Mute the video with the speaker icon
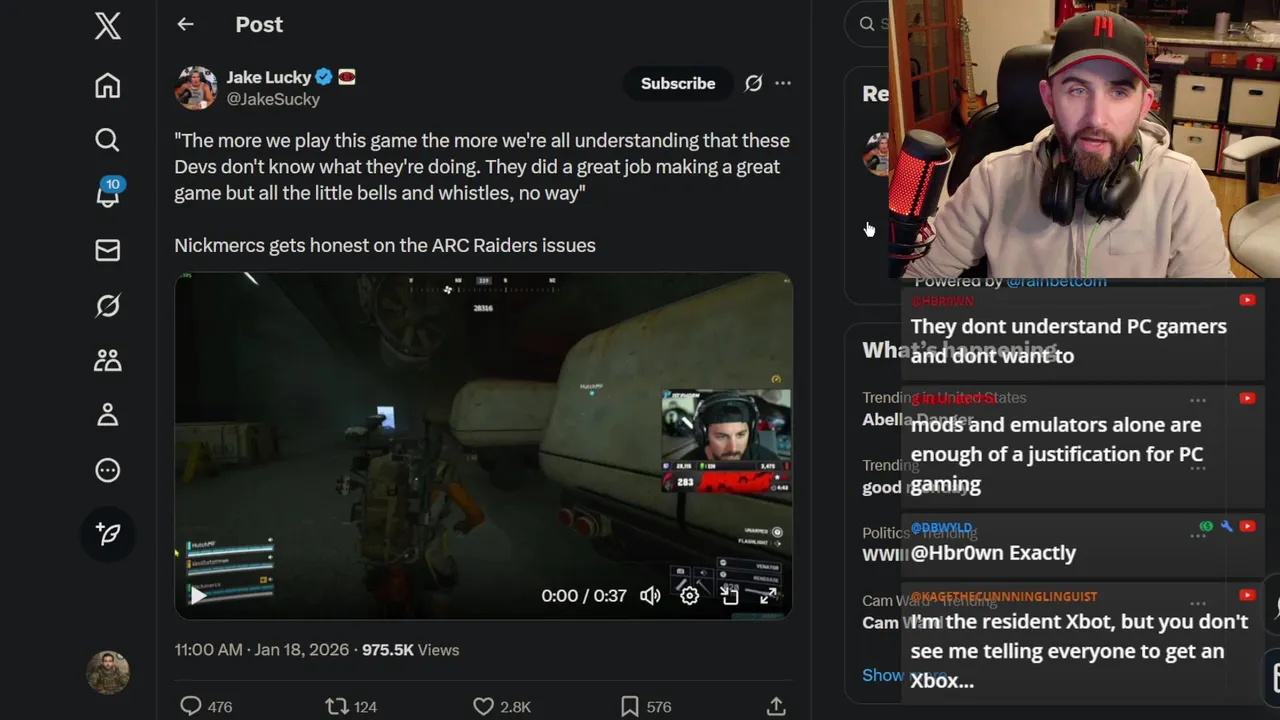 [650, 596]
